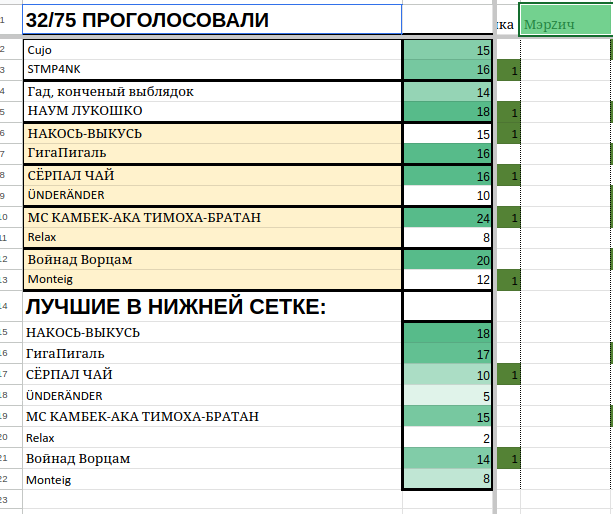Select the score 18 next to НАУМ ЛУКОШКО
Screen dimensions: 613x514
coord(447,111)
